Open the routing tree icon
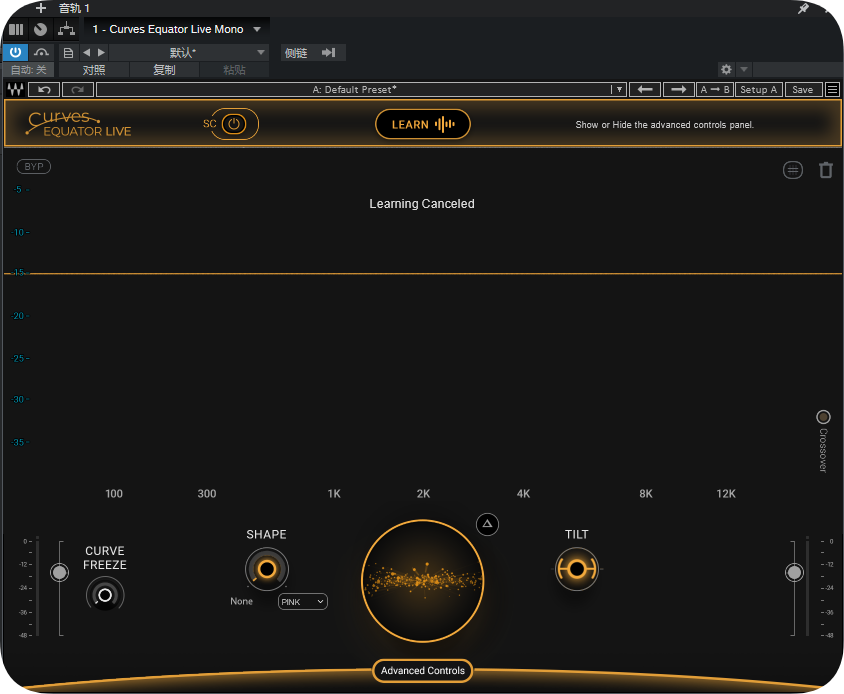The image size is (844, 694). point(66,29)
